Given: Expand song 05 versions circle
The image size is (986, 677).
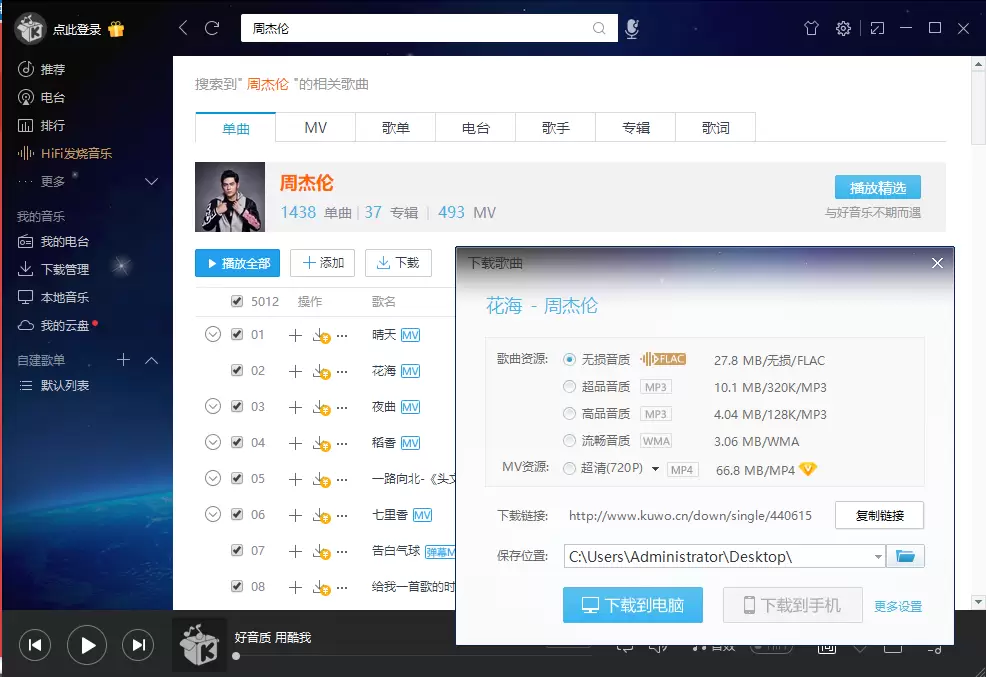Looking at the screenshot, I should click(213, 478).
